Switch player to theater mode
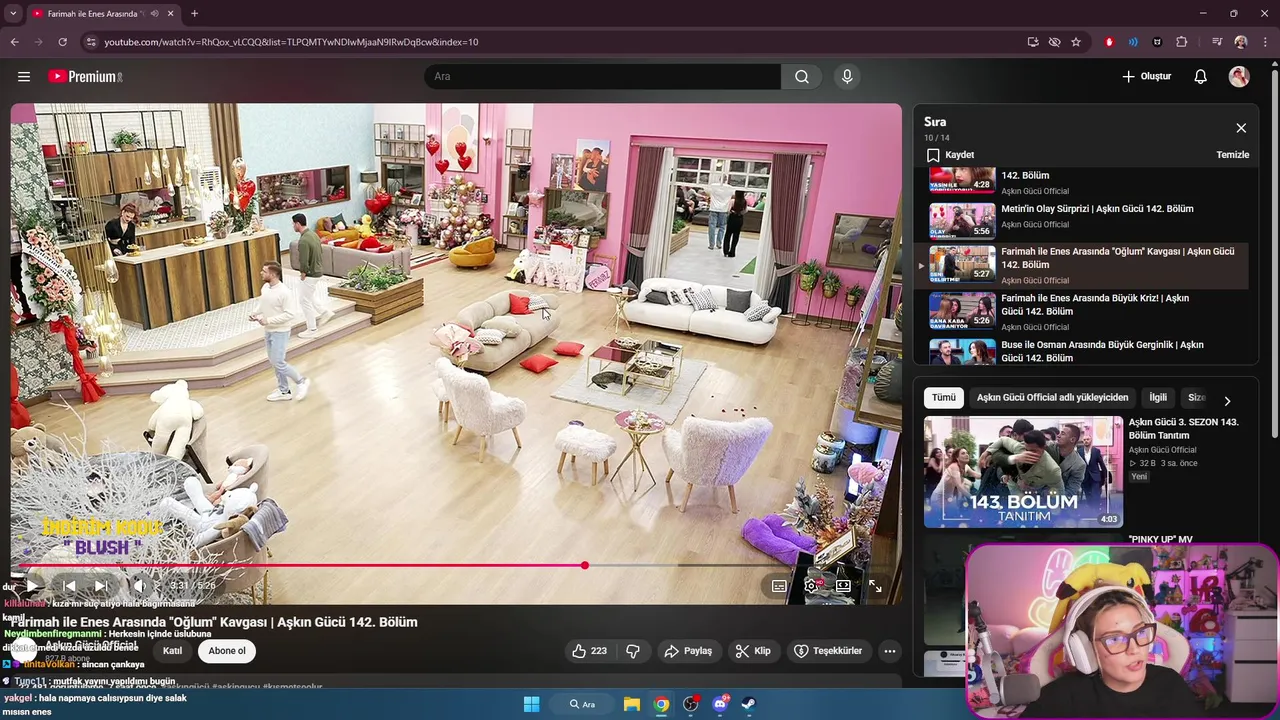Screen dimensions: 1280x720 click(x=843, y=586)
